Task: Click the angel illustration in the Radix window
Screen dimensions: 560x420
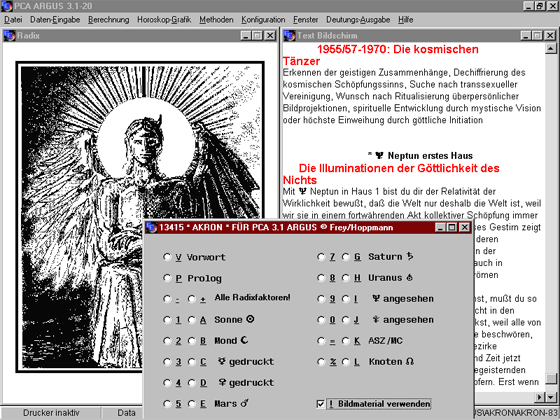Action: click(140, 217)
